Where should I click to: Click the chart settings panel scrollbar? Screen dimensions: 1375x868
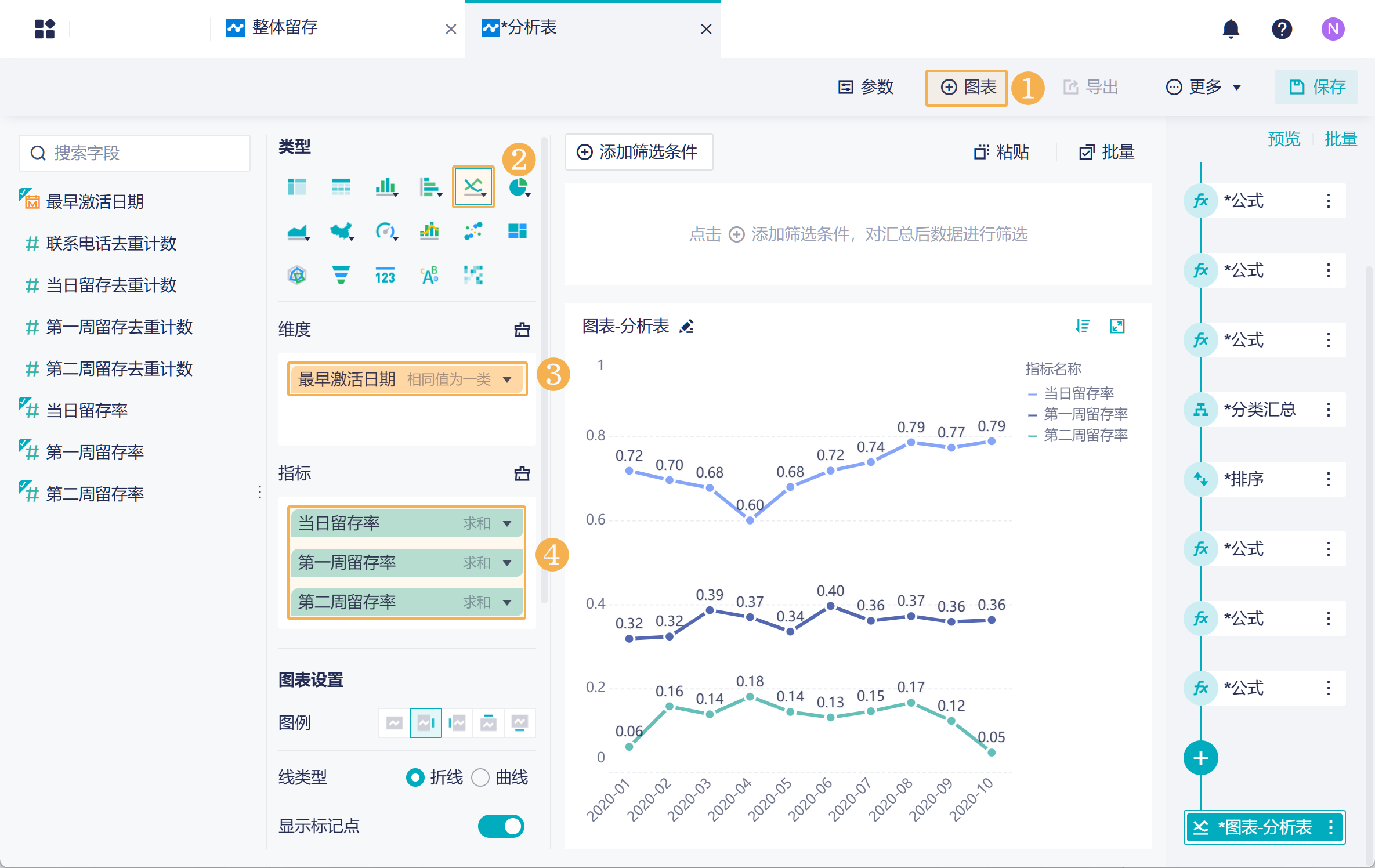pyautogui.click(x=544, y=371)
